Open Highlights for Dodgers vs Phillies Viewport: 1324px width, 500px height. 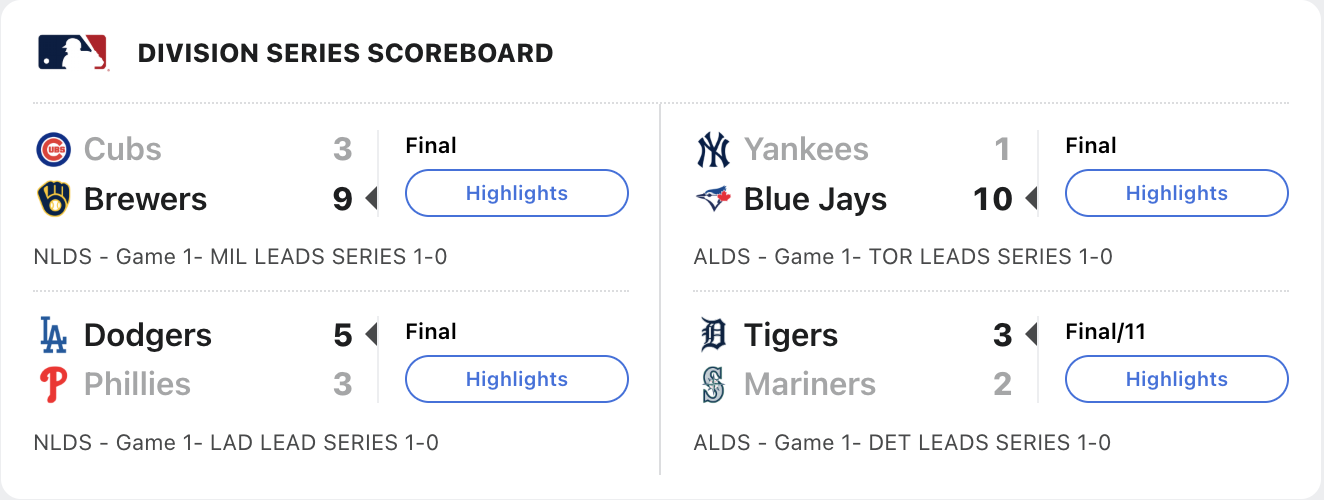tap(516, 379)
